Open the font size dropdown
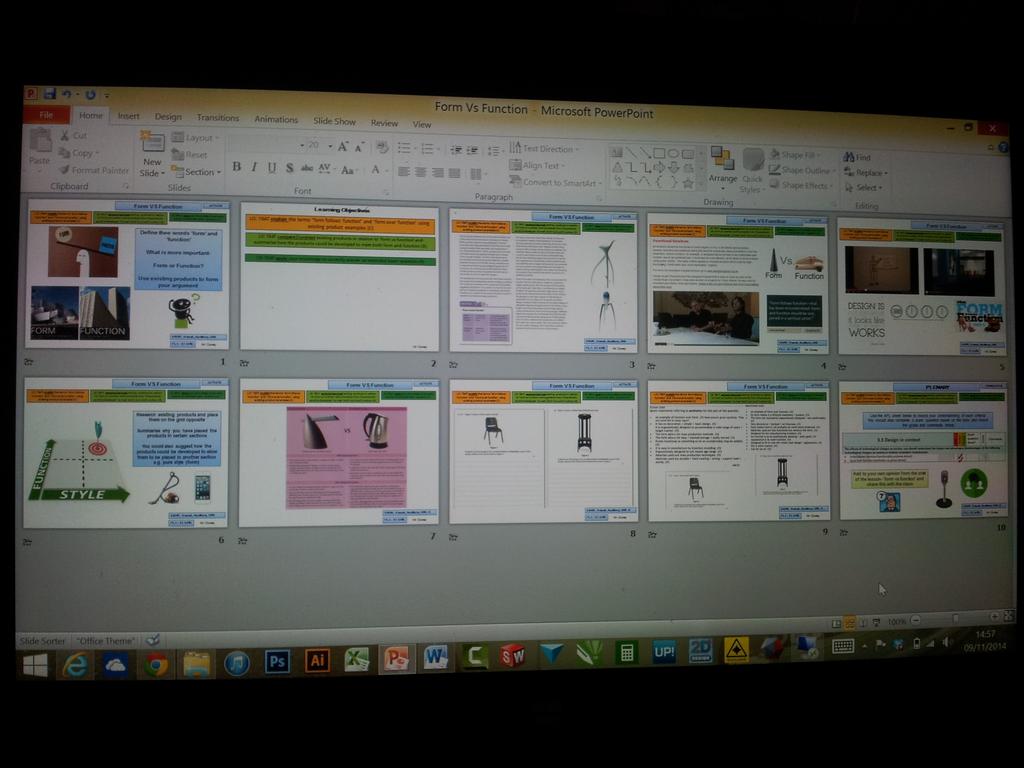This screenshot has width=1024, height=768. [330, 146]
